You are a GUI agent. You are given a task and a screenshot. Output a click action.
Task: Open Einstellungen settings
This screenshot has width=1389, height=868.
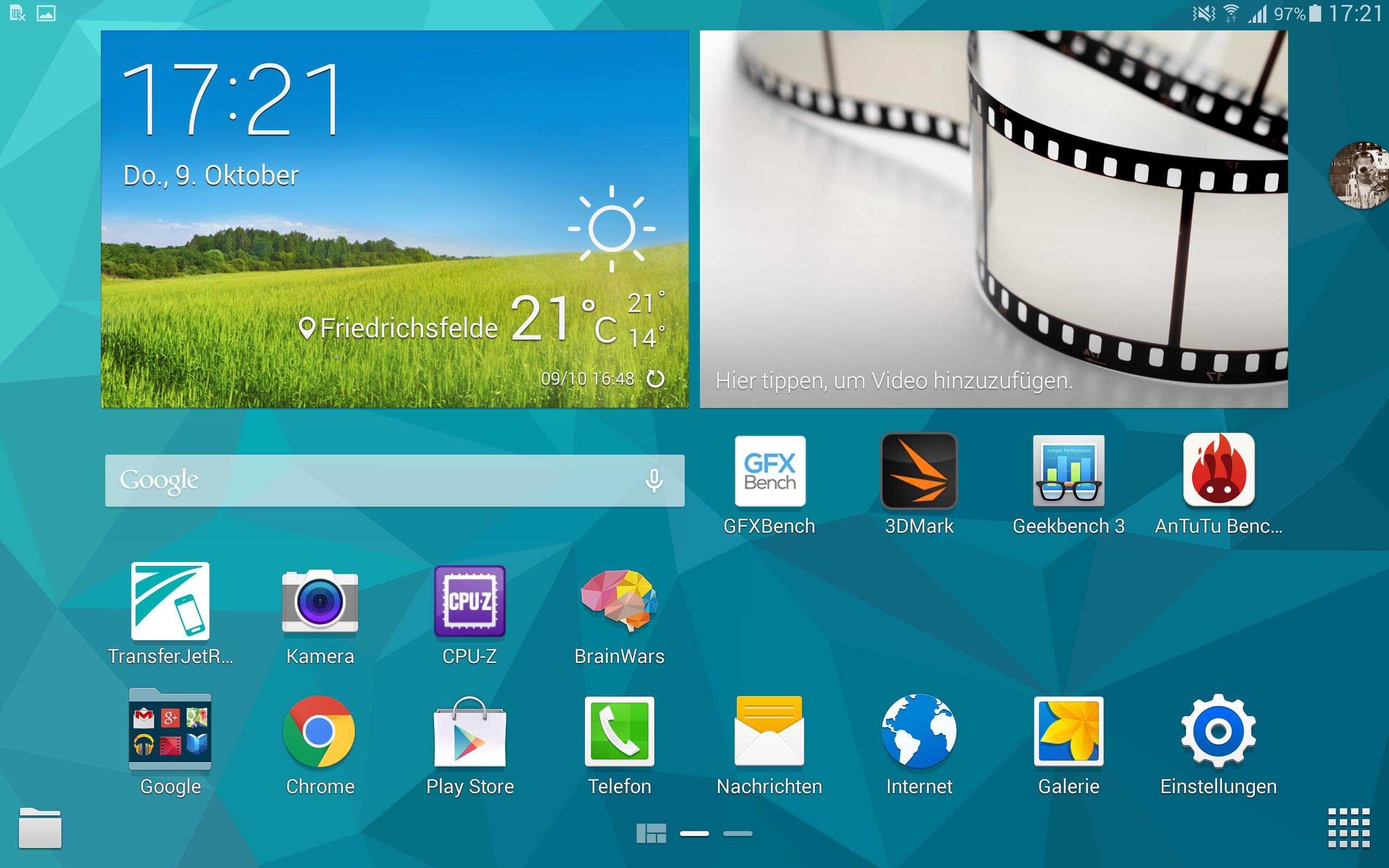tap(1219, 731)
